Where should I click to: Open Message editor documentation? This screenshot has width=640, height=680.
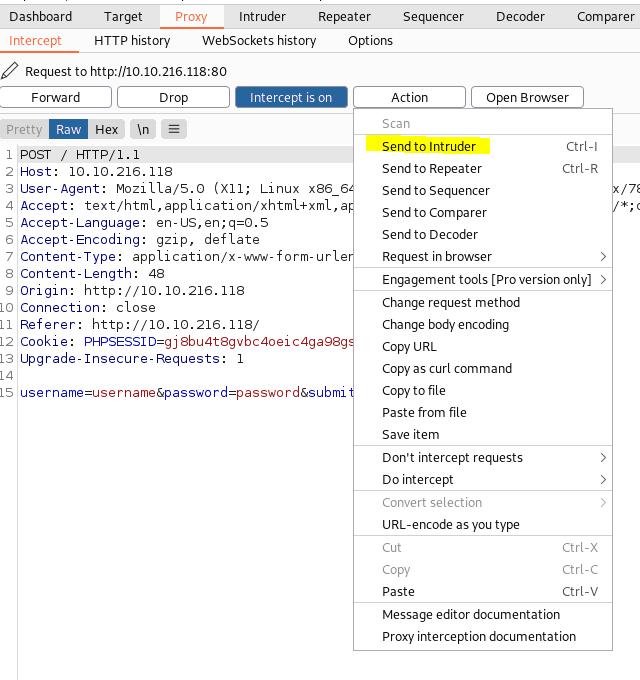tap(483, 615)
